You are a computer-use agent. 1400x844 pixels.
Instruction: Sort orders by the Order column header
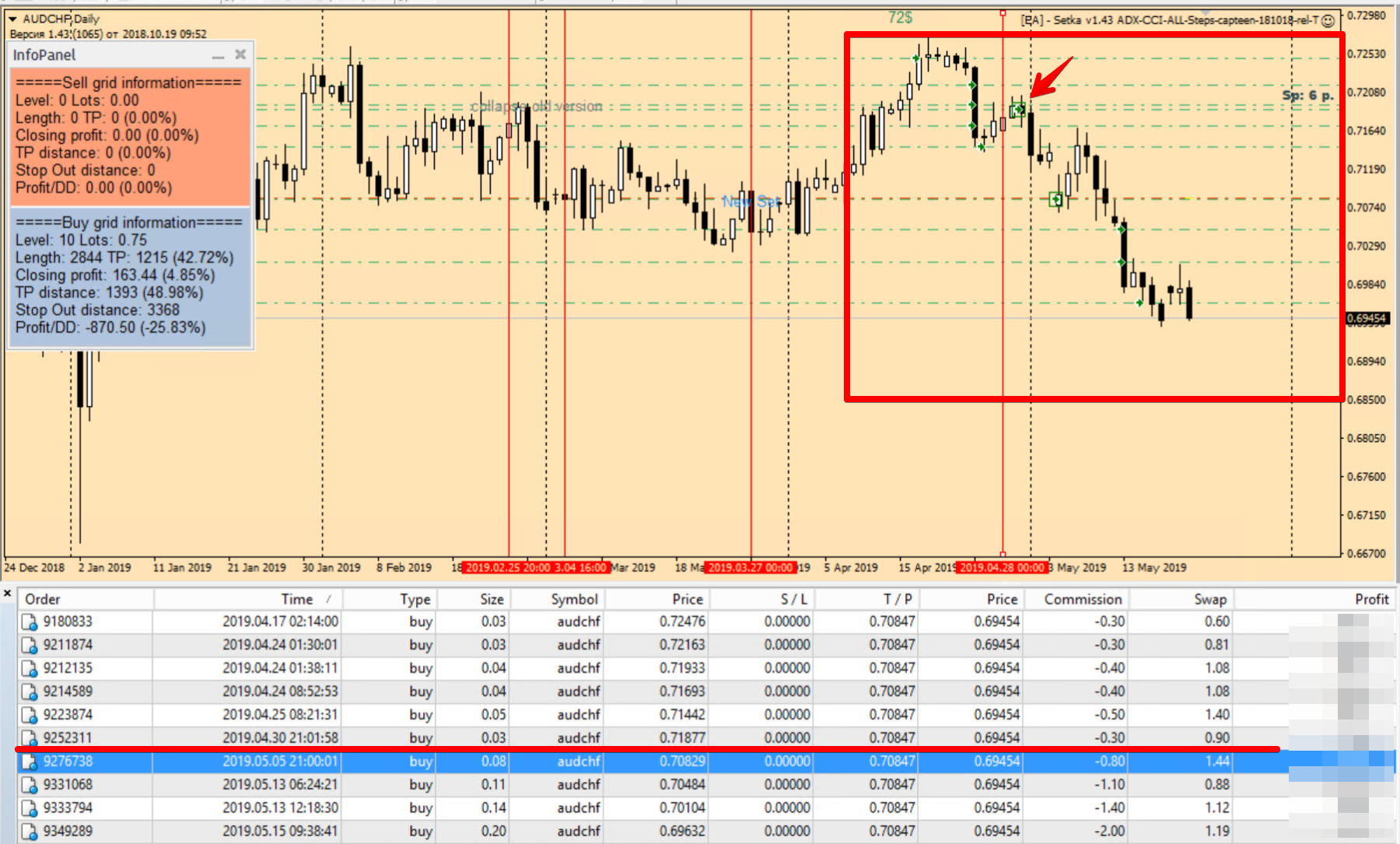click(x=86, y=599)
